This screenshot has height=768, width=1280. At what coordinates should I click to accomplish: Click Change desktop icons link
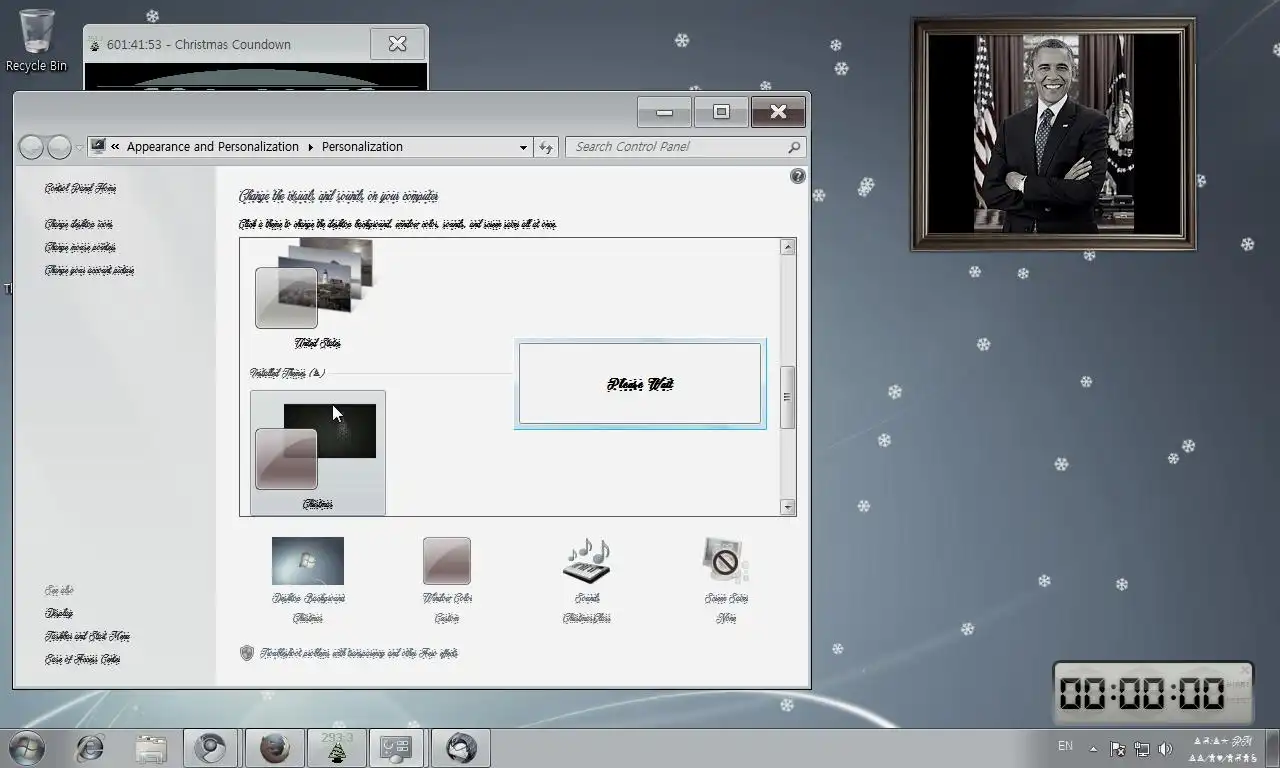pos(79,224)
